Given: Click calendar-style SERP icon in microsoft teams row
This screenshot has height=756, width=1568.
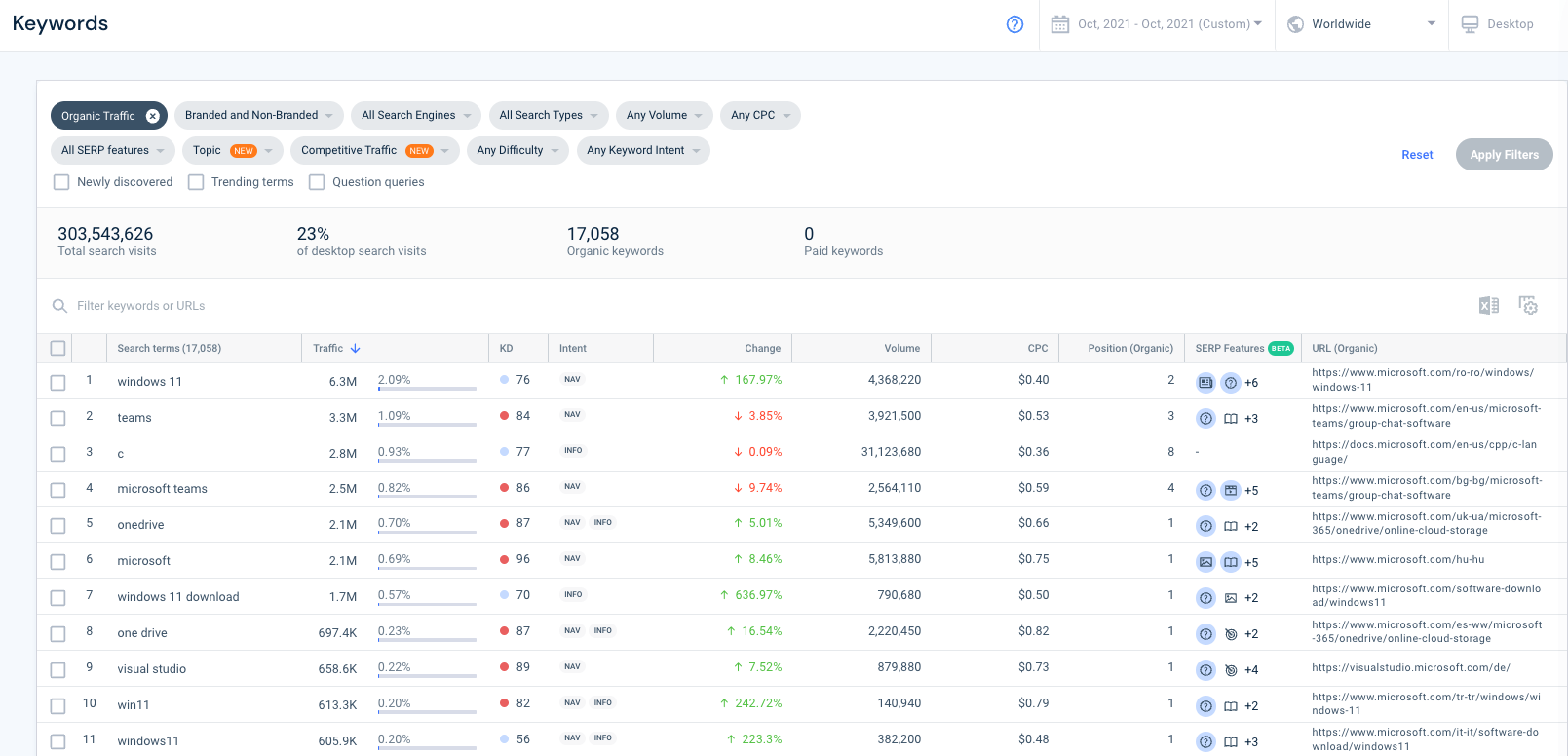Looking at the screenshot, I should pyautogui.click(x=1231, y=491).
